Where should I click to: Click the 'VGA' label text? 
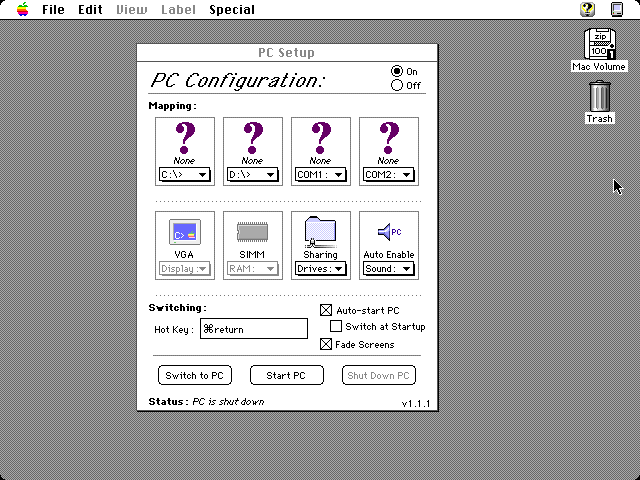(184, 254)
